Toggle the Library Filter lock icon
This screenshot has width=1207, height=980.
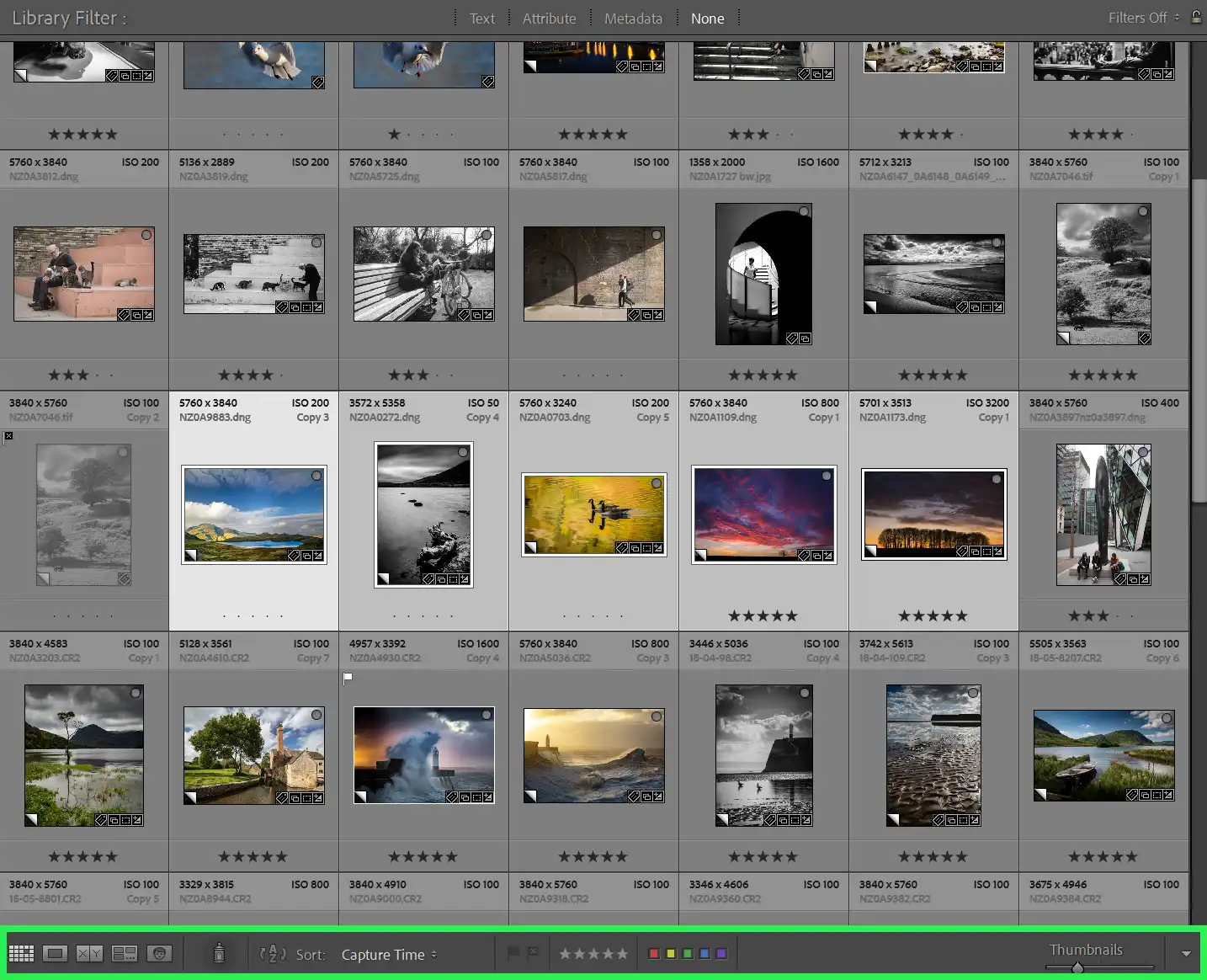point(1196,17)
